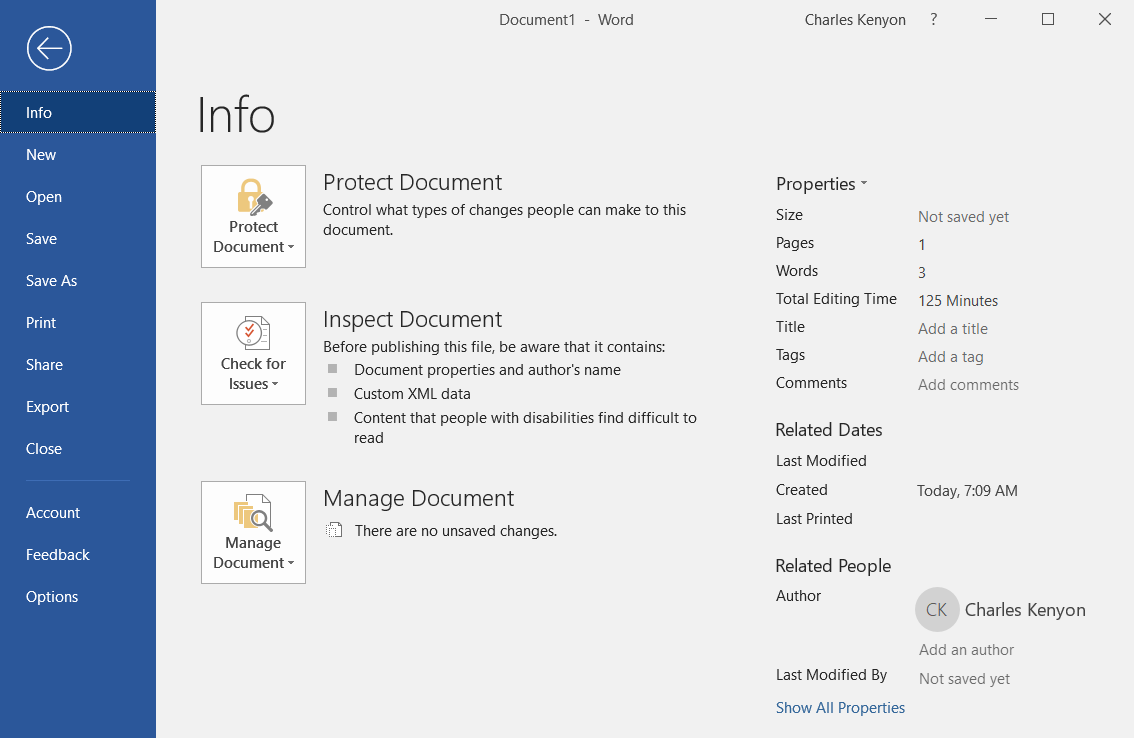The width and height of the screenshot is (1134, 738).
Task: Open the Protect Document lock dropdown
Action: click(253, 216)
